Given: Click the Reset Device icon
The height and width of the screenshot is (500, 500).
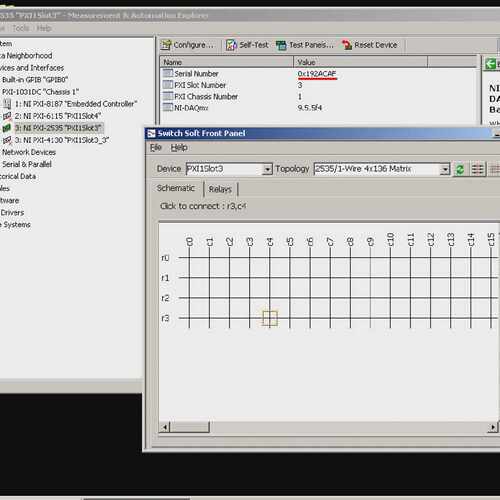Looking at the screenshot, I should coord(347,45).
